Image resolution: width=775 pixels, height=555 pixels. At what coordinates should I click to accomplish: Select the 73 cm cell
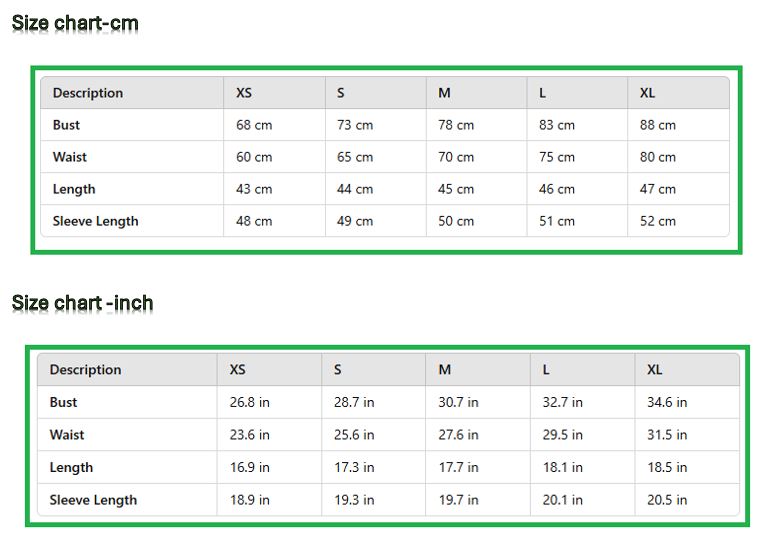[x=355, y=125]
